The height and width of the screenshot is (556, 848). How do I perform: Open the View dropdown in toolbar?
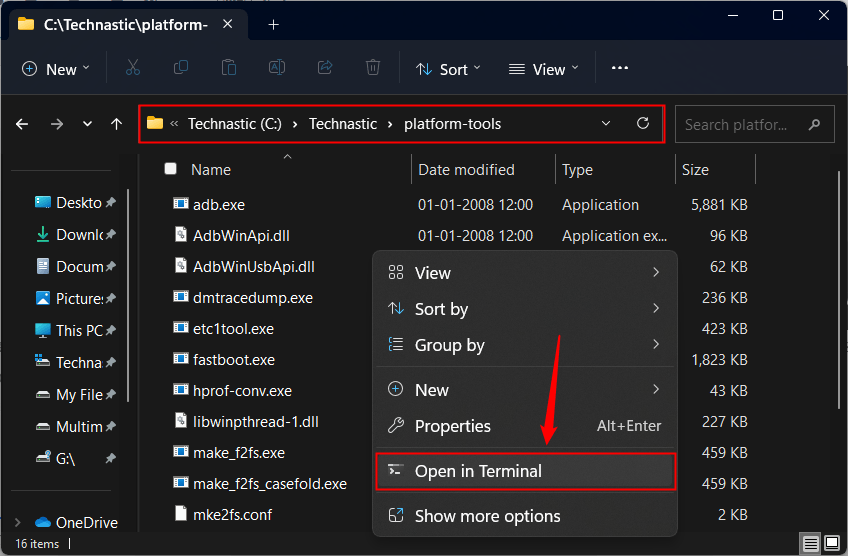pos(543,69)
